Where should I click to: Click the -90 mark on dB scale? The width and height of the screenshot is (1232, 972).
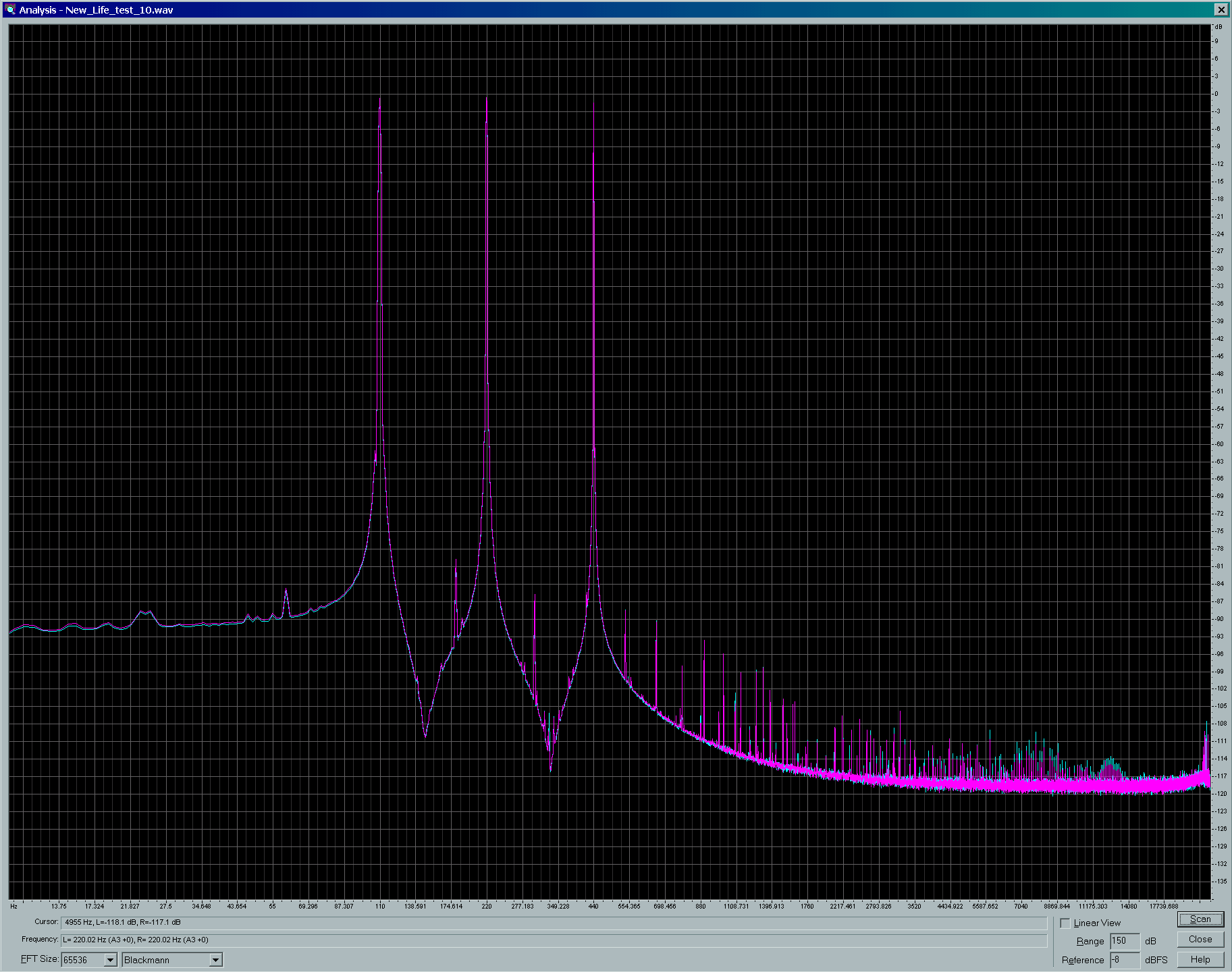click(1219, 619)
